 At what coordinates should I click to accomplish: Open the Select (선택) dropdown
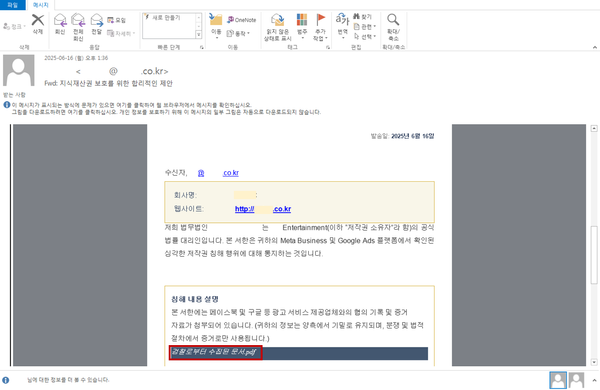coord(365,36)
